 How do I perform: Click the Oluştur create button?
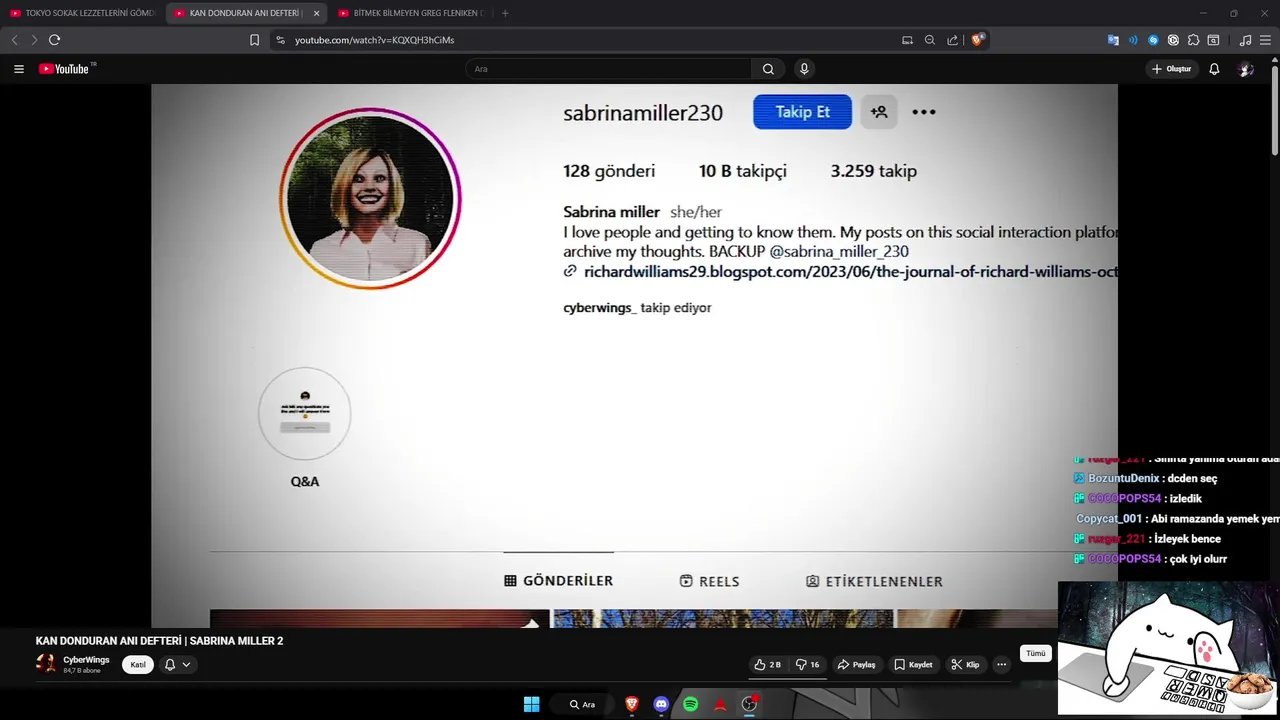click(1172, 69)
